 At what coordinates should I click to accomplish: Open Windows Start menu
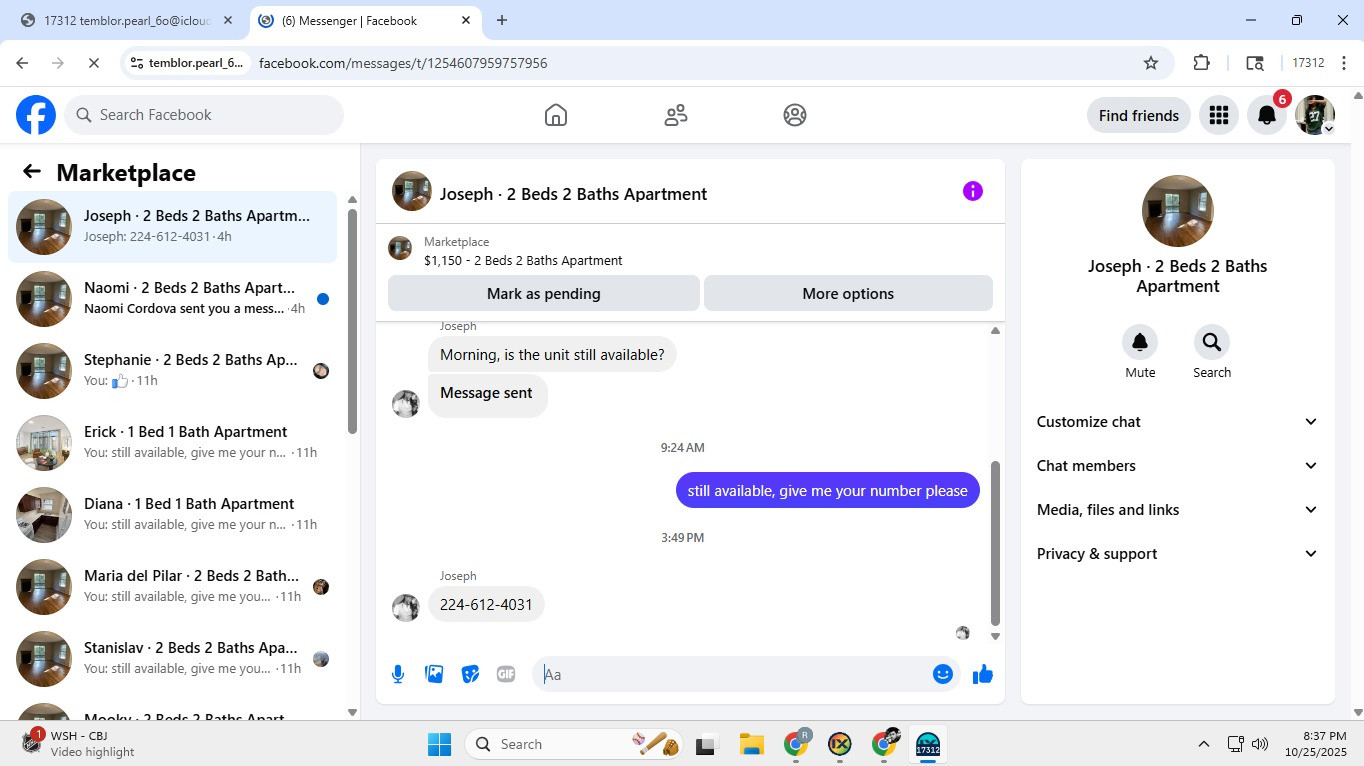coord(439,744)
